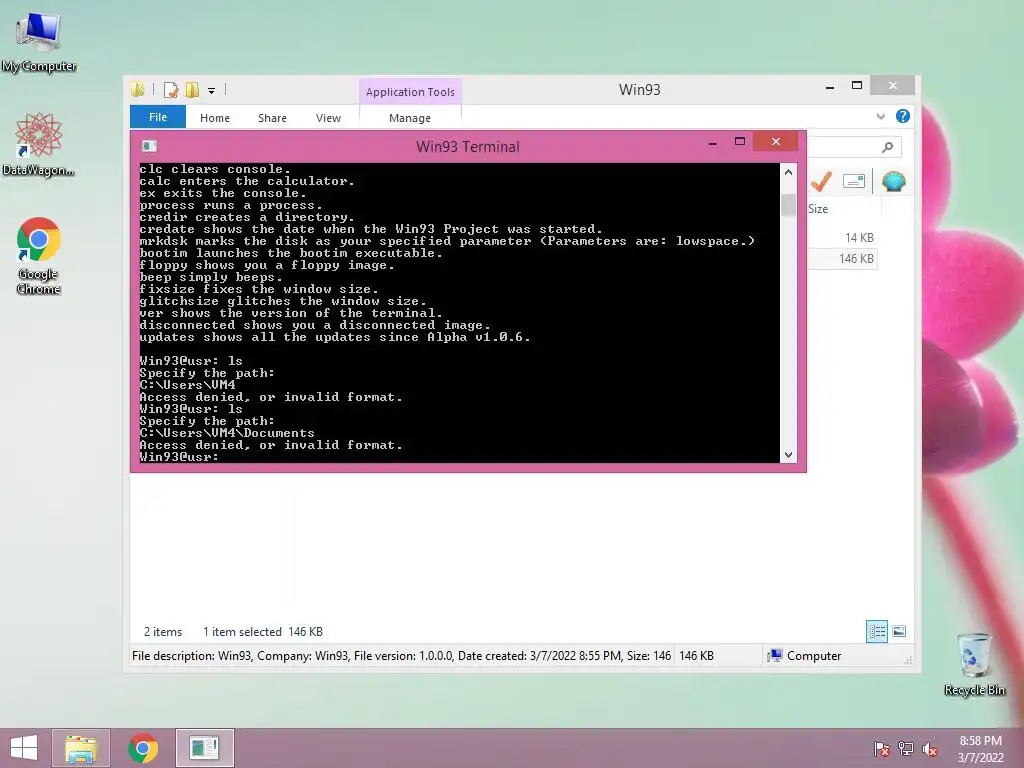The image size is (1024, 768).
Task: Expand Customize Quick Access Toolbar dropdown
Action: pos(212,91)
